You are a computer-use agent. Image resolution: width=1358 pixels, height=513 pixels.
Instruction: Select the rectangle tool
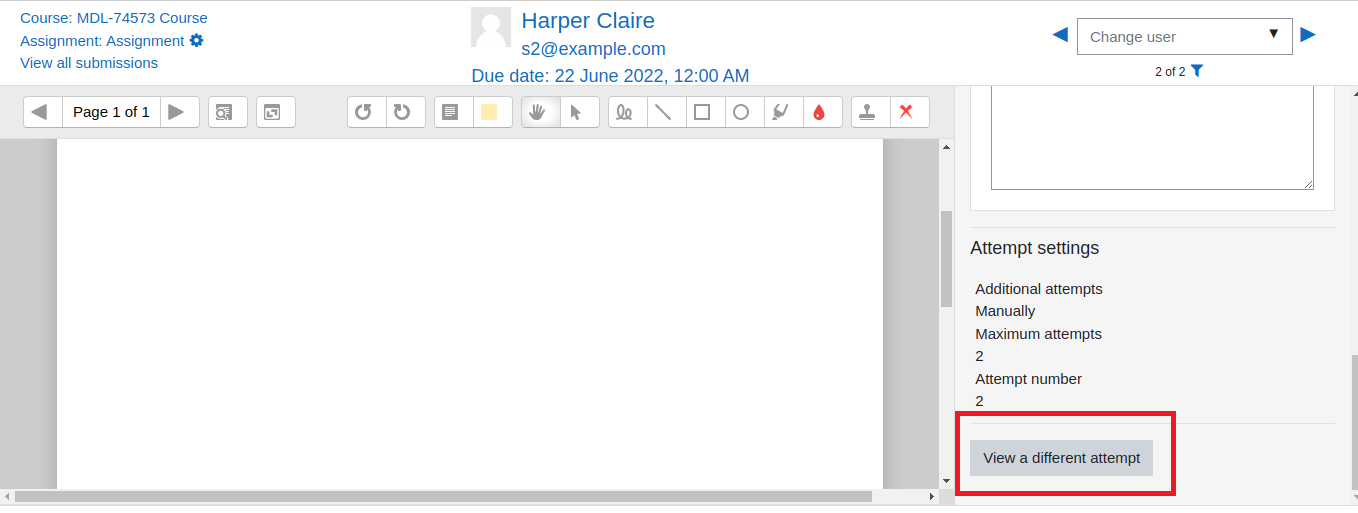(704, 112)
